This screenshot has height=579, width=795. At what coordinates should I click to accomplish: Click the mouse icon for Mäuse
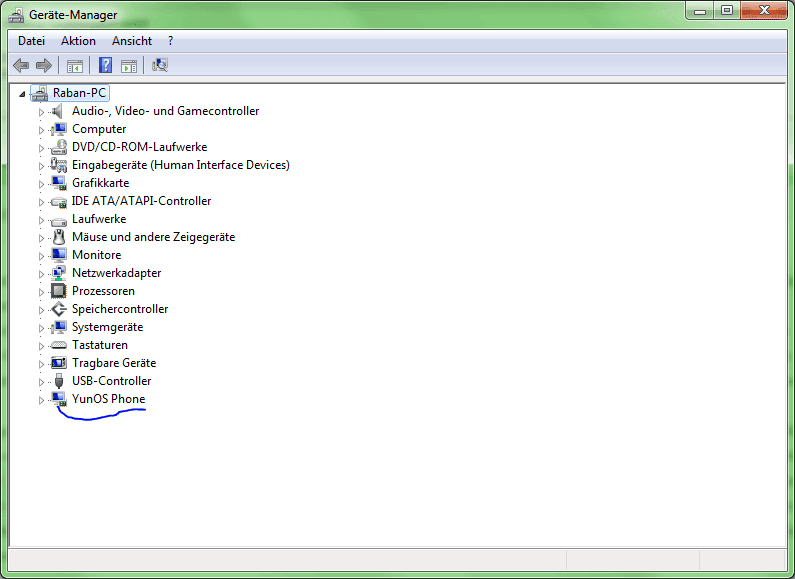pyautogui.click(x=59, y=237)
